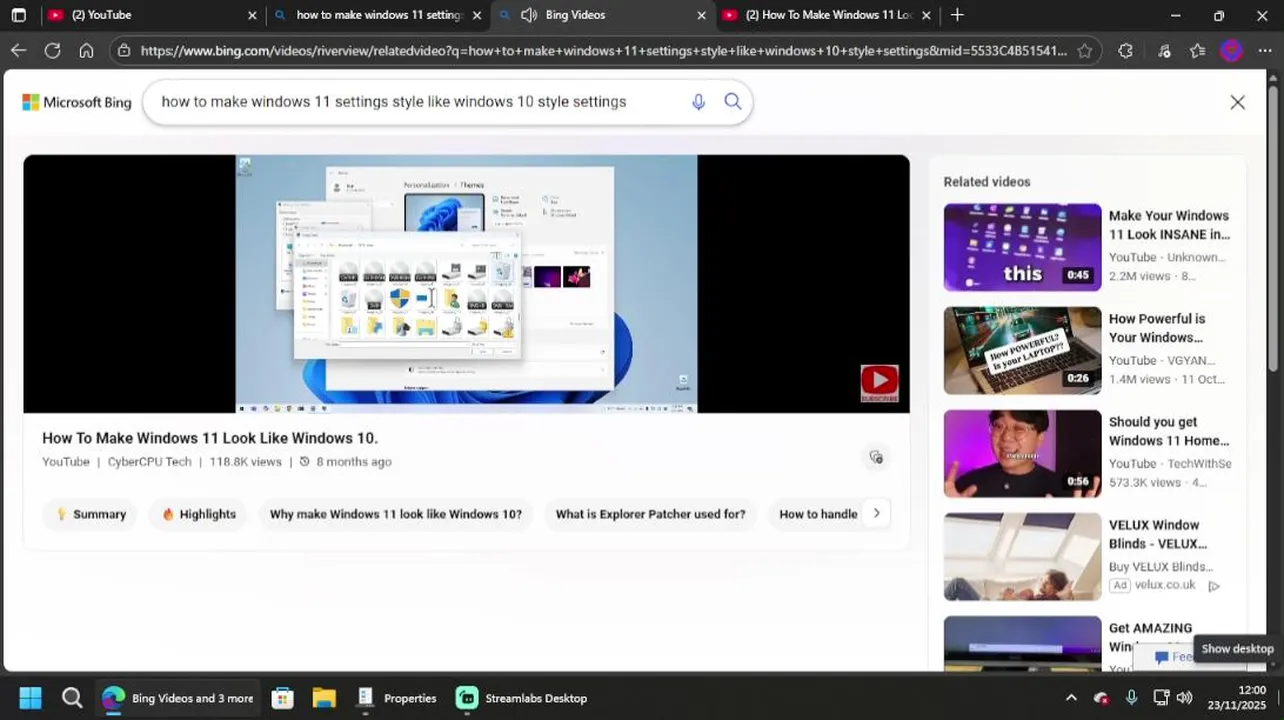
Task: Switch to 'how to make windows 11 setting' tab
Action: (375, 15)
